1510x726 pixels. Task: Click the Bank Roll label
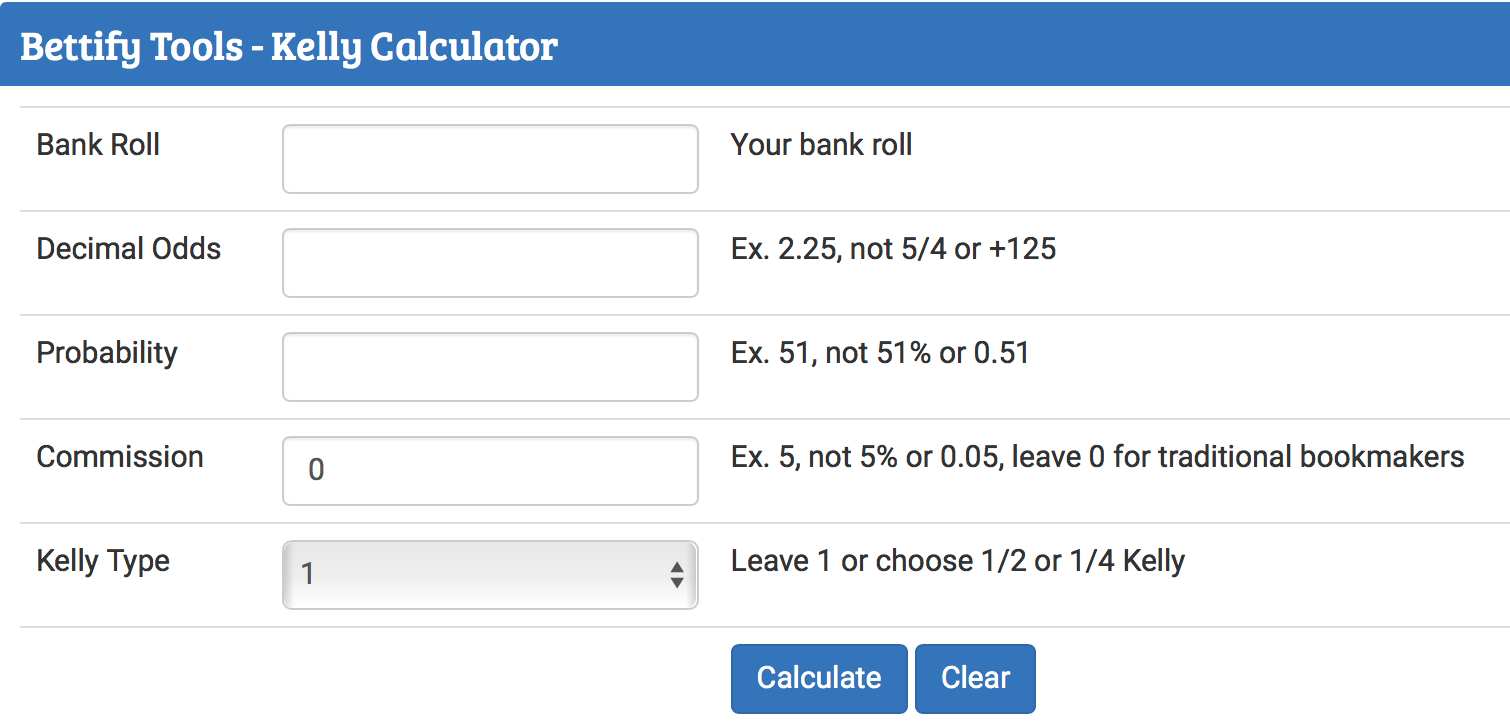[98, 145]
